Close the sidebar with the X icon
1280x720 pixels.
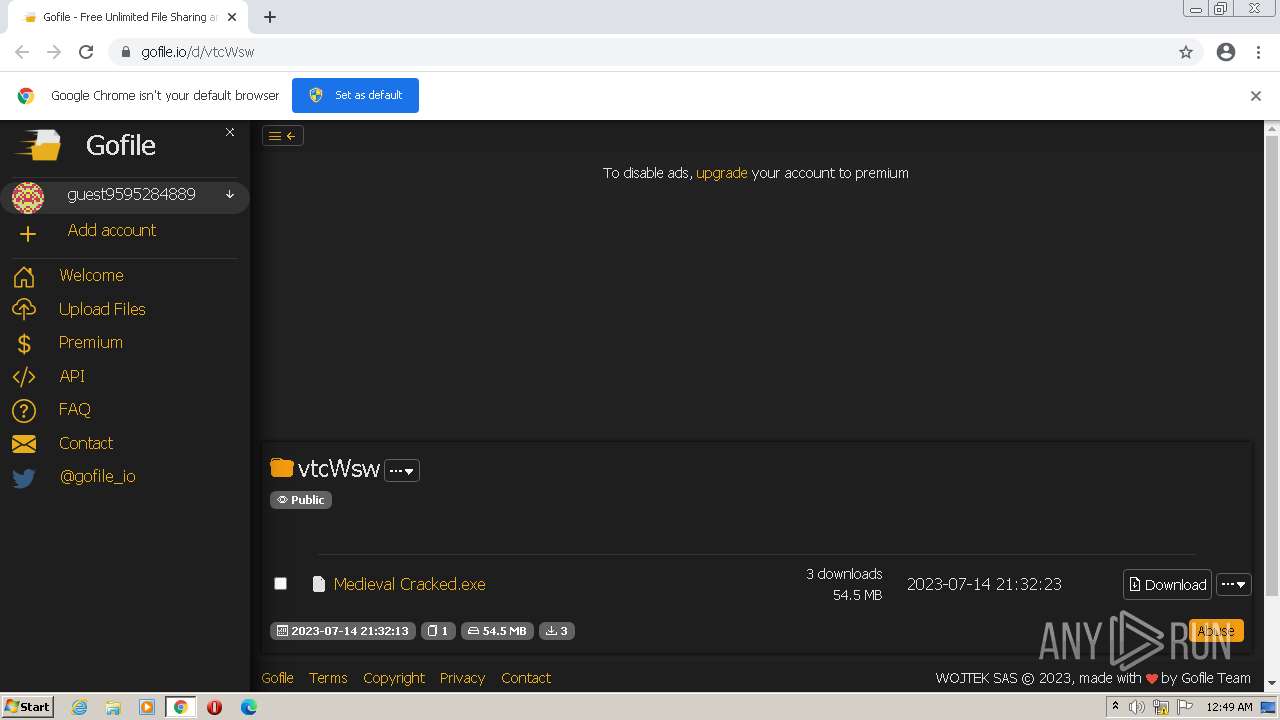click(230, 132)
